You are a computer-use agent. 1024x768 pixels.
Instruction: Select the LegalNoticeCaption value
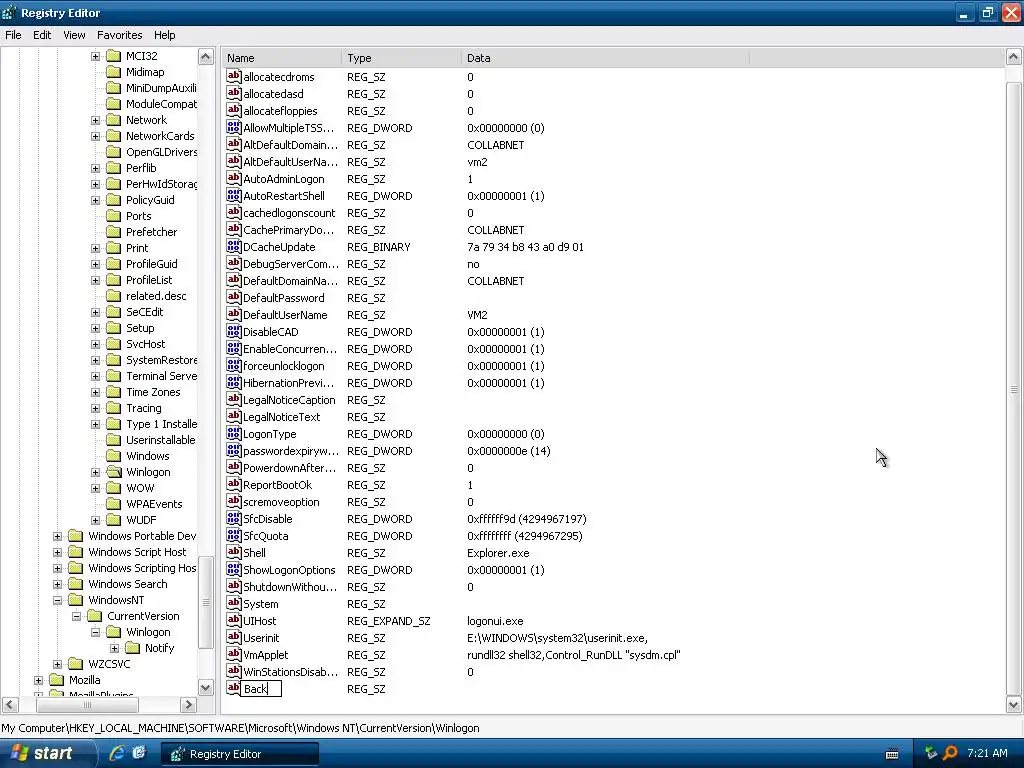tap(289, 400)
